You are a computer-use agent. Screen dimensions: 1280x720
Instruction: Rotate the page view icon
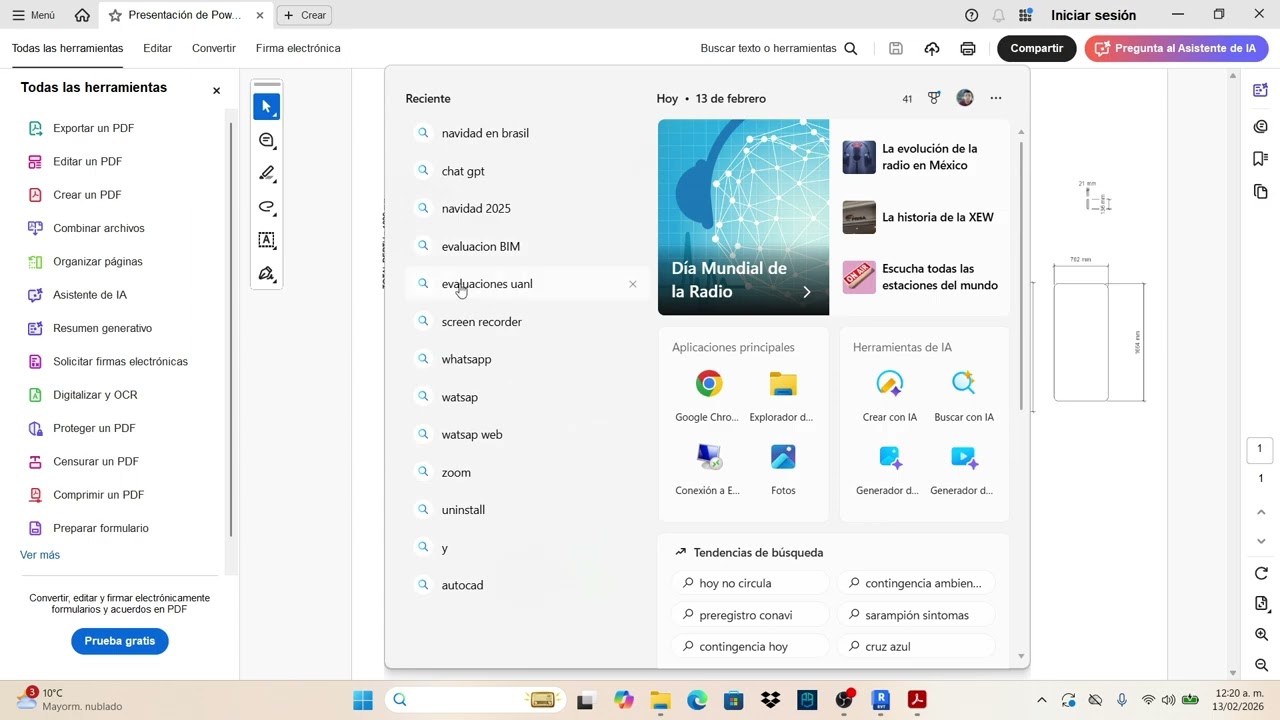[1261, 573]
